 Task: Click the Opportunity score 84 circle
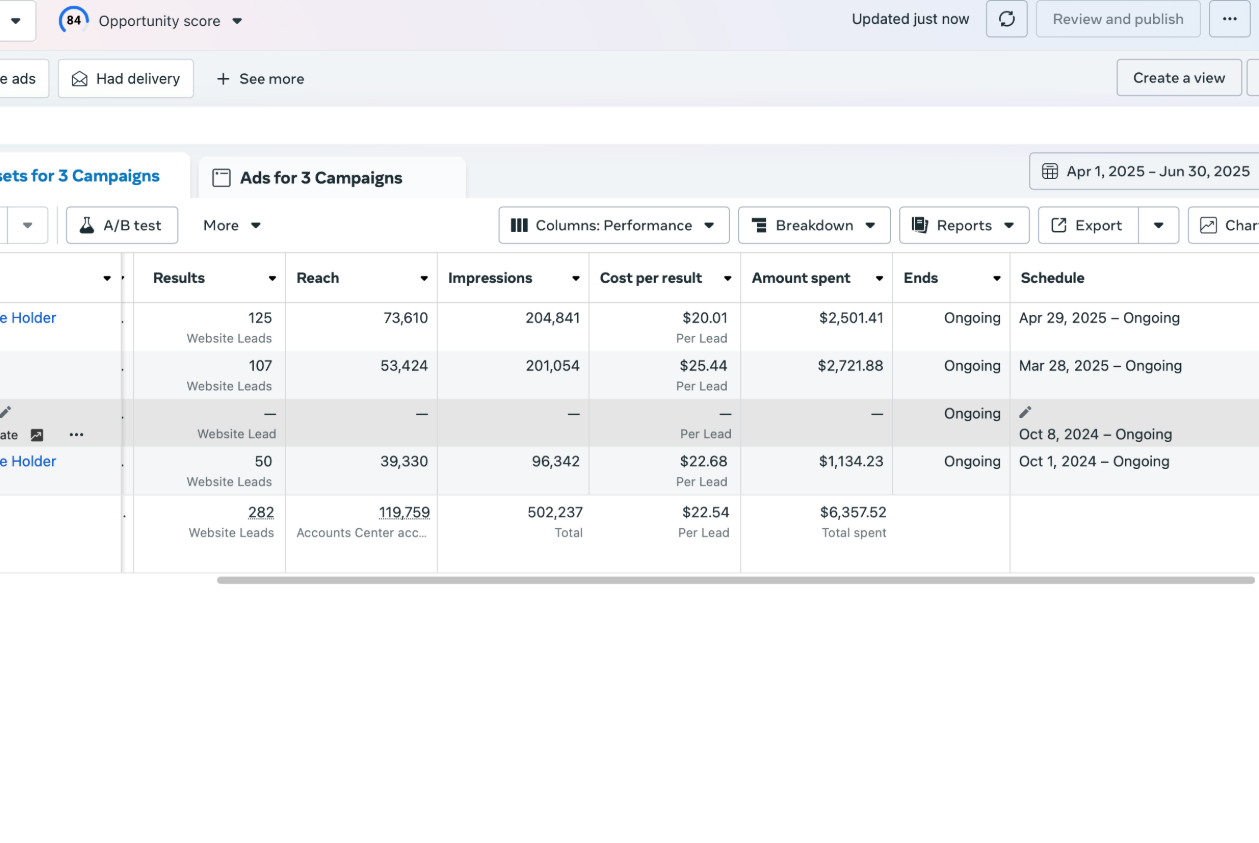click(74, 20)
